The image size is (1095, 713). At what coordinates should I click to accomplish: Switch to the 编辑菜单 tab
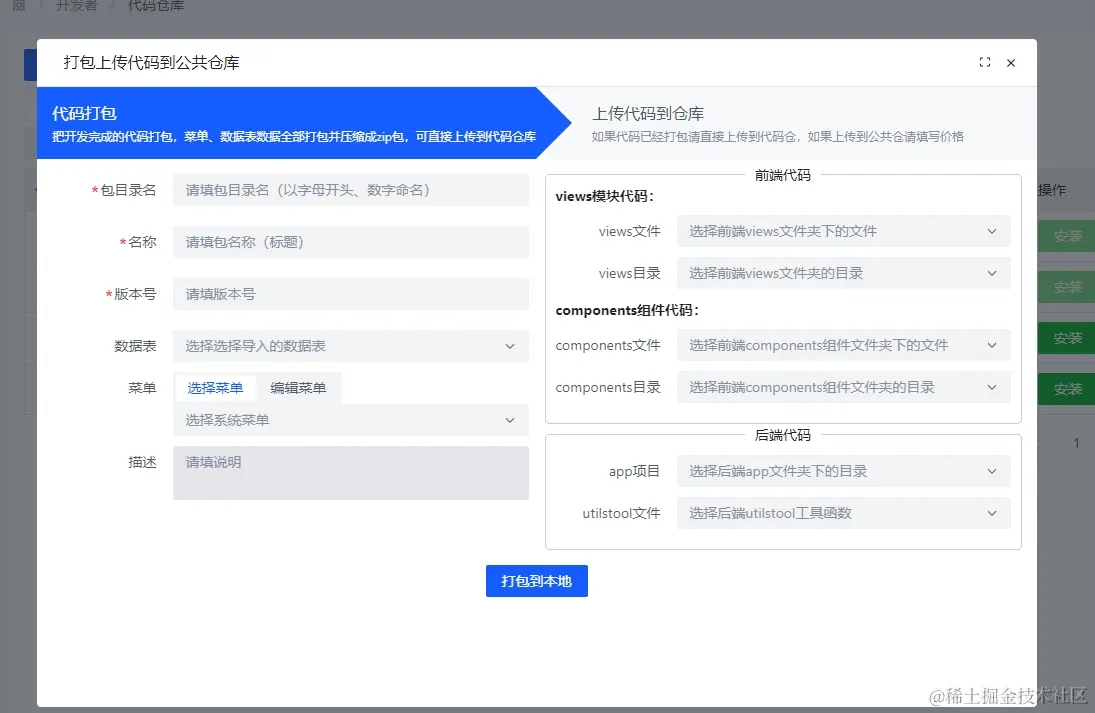298,388
